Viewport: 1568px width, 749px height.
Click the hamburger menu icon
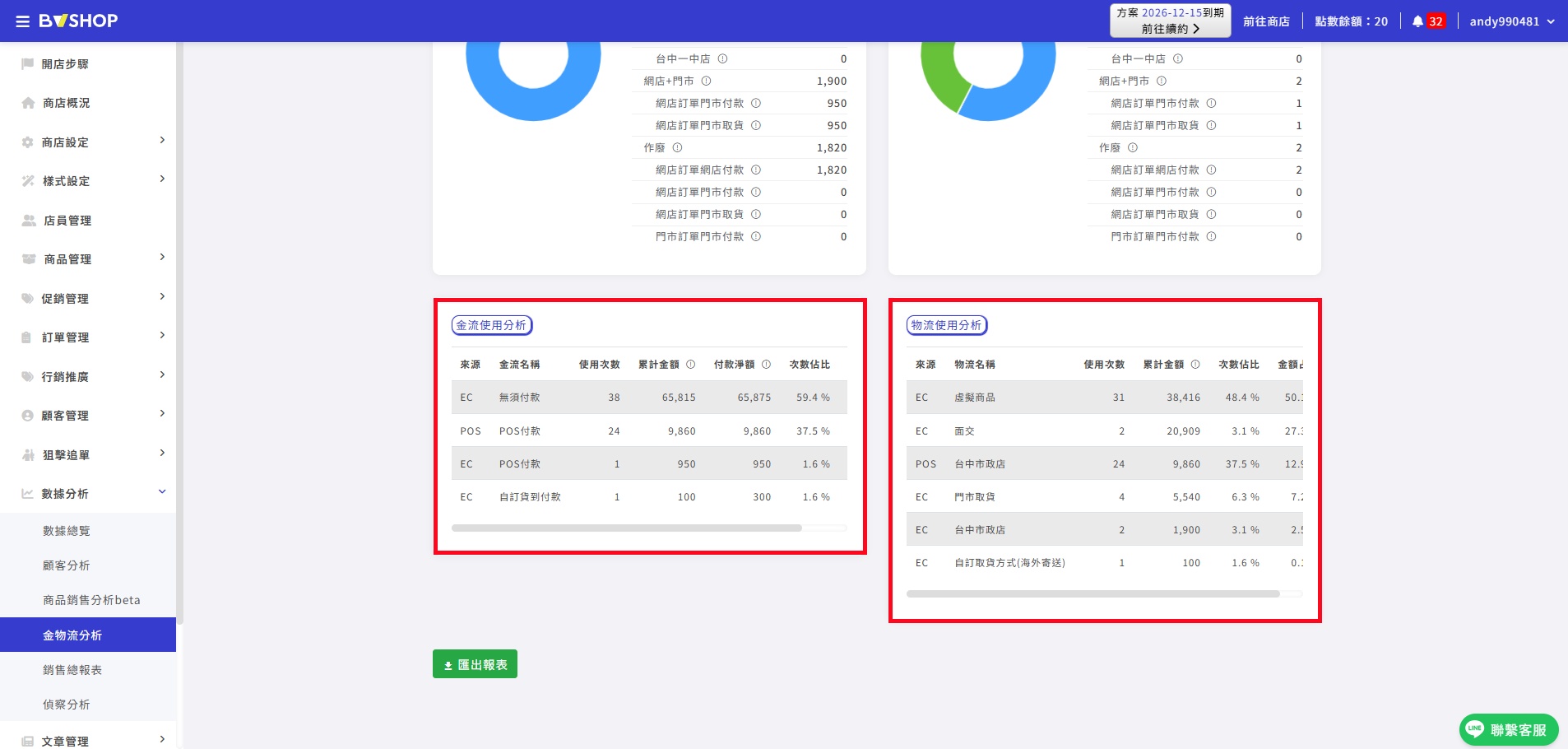coord(22,21)
